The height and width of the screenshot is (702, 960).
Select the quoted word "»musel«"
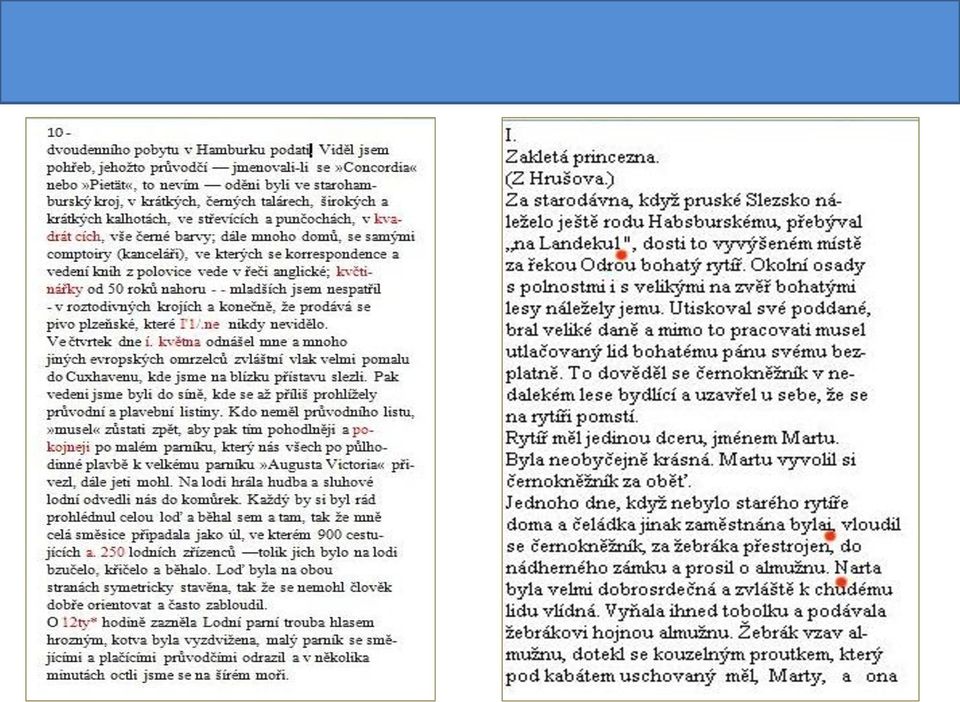click(73, 430)
